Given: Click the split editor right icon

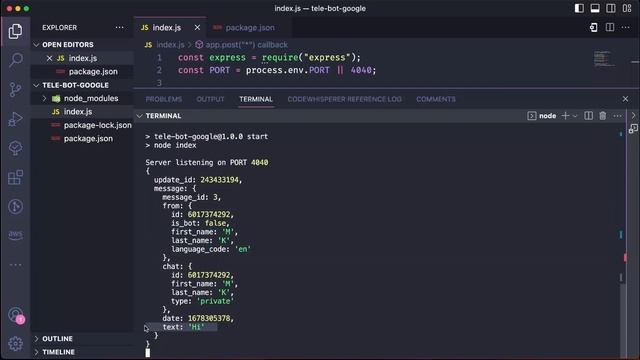Looking at the screenshot, I should pyautogui.click(x=610, y=27).
